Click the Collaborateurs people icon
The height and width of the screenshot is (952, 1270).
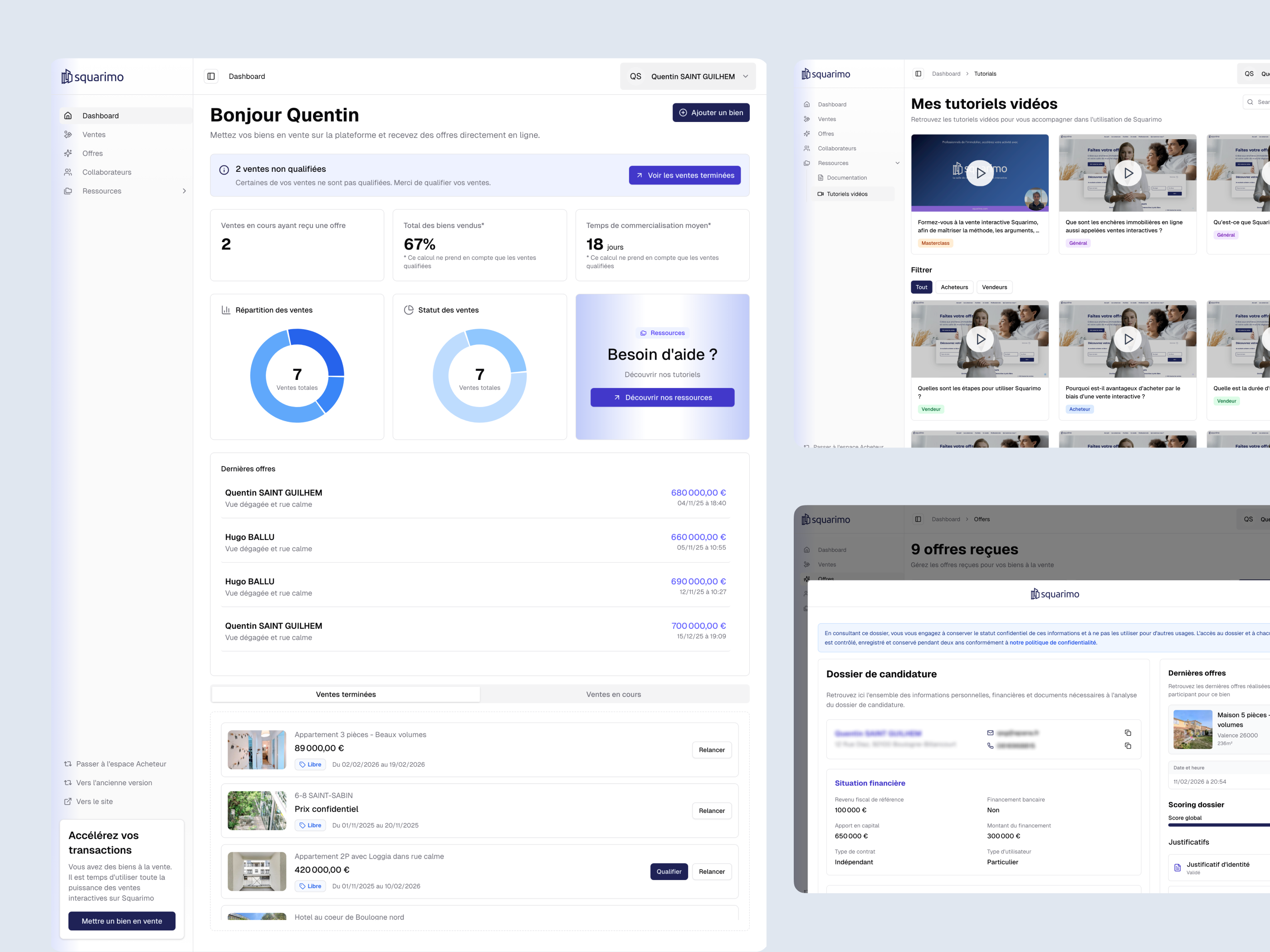point(68,172)
